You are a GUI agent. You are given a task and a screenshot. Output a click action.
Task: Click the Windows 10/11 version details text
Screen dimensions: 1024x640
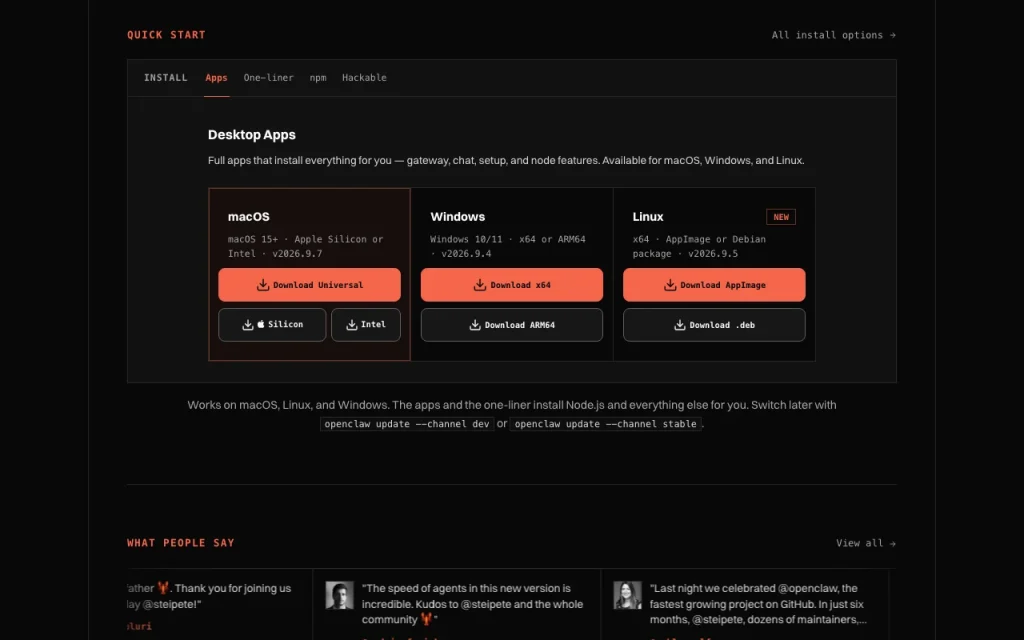coord(508,246)
